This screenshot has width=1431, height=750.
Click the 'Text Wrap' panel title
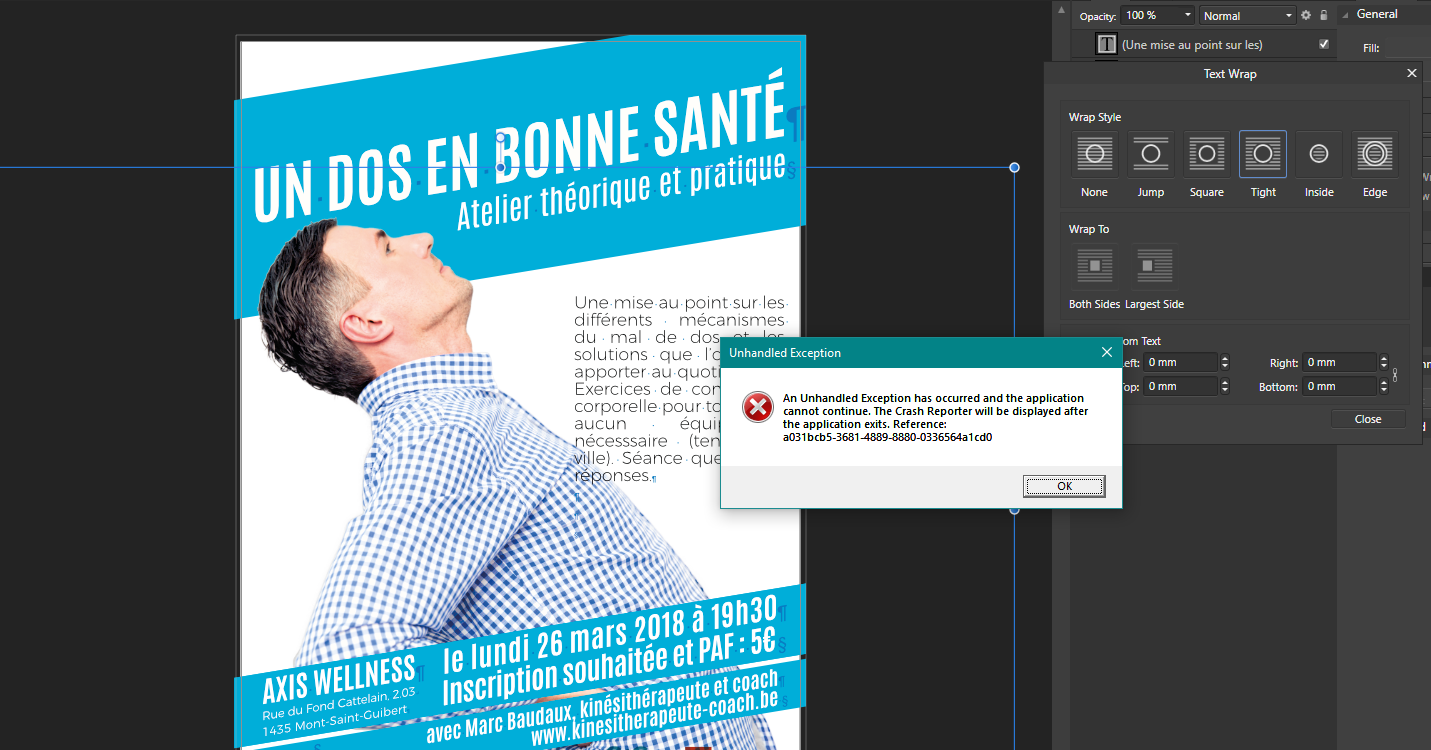[x=1230, y=74]
